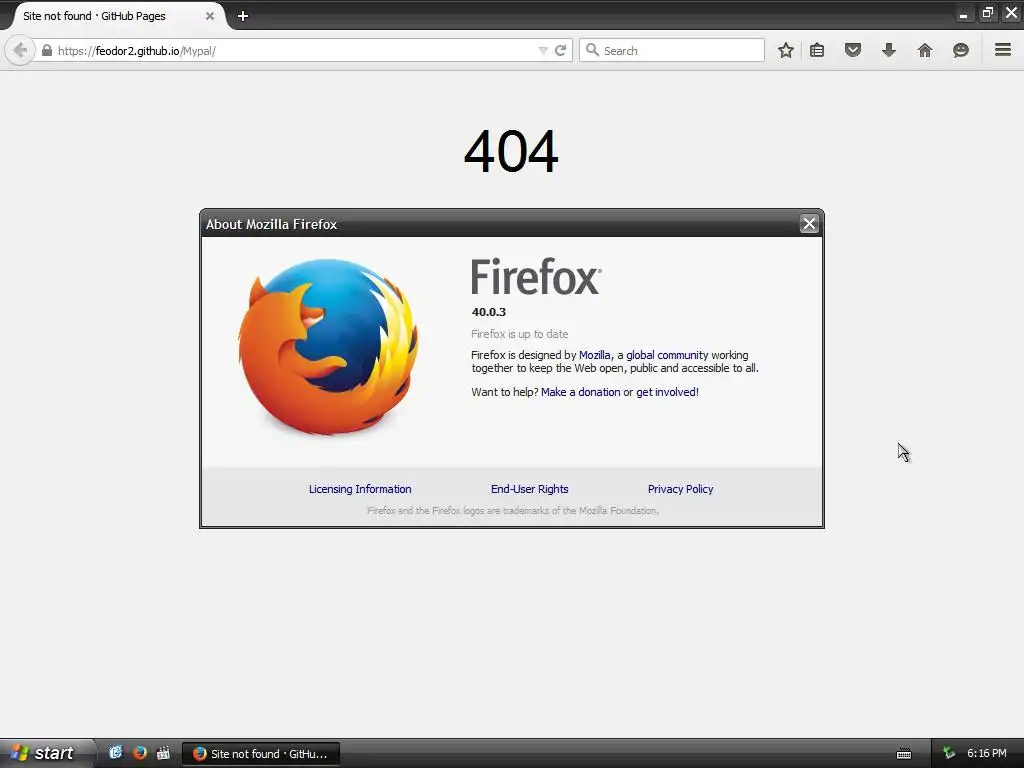The image size is (1024, 768).
Task: Show your bookmarks list icon
Action: pyautogui.click(x=816, y=50)
